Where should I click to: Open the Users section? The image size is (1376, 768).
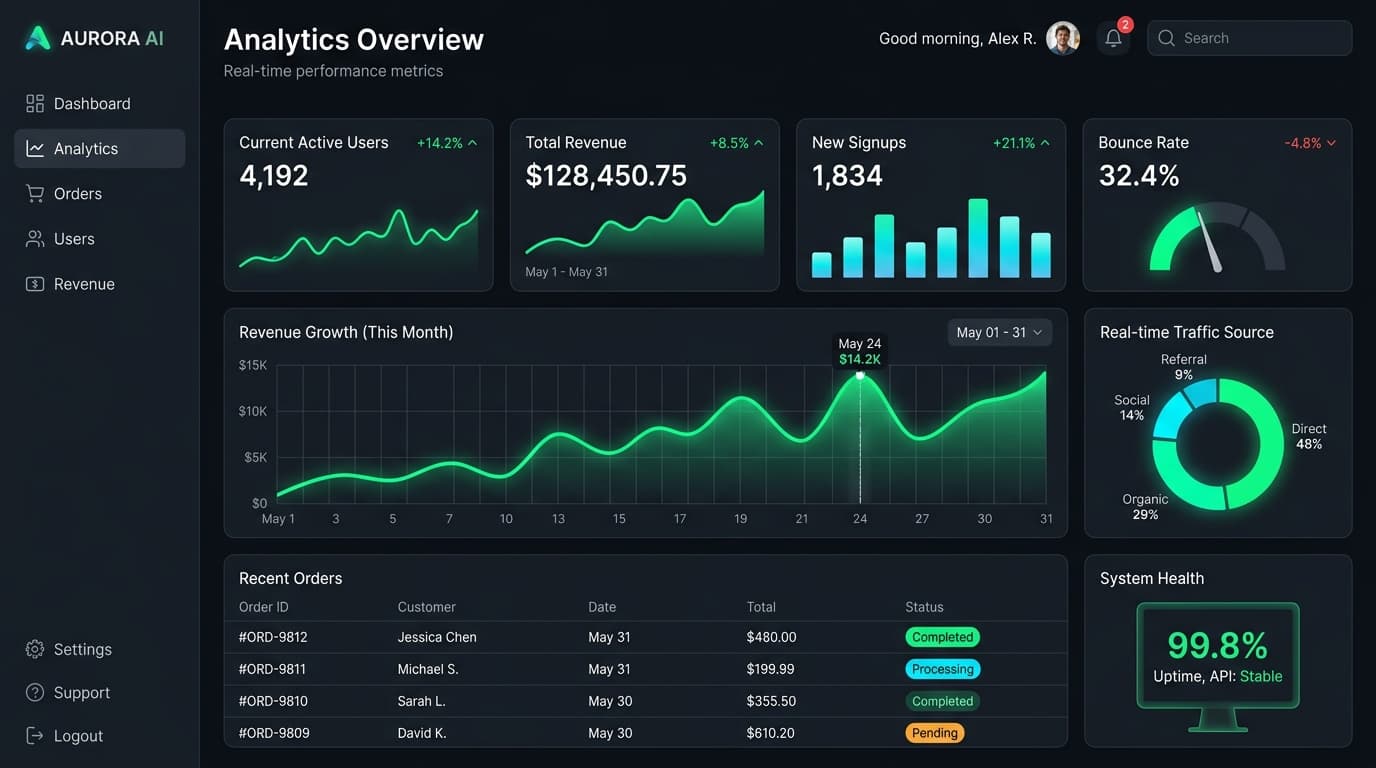(100, 239)
